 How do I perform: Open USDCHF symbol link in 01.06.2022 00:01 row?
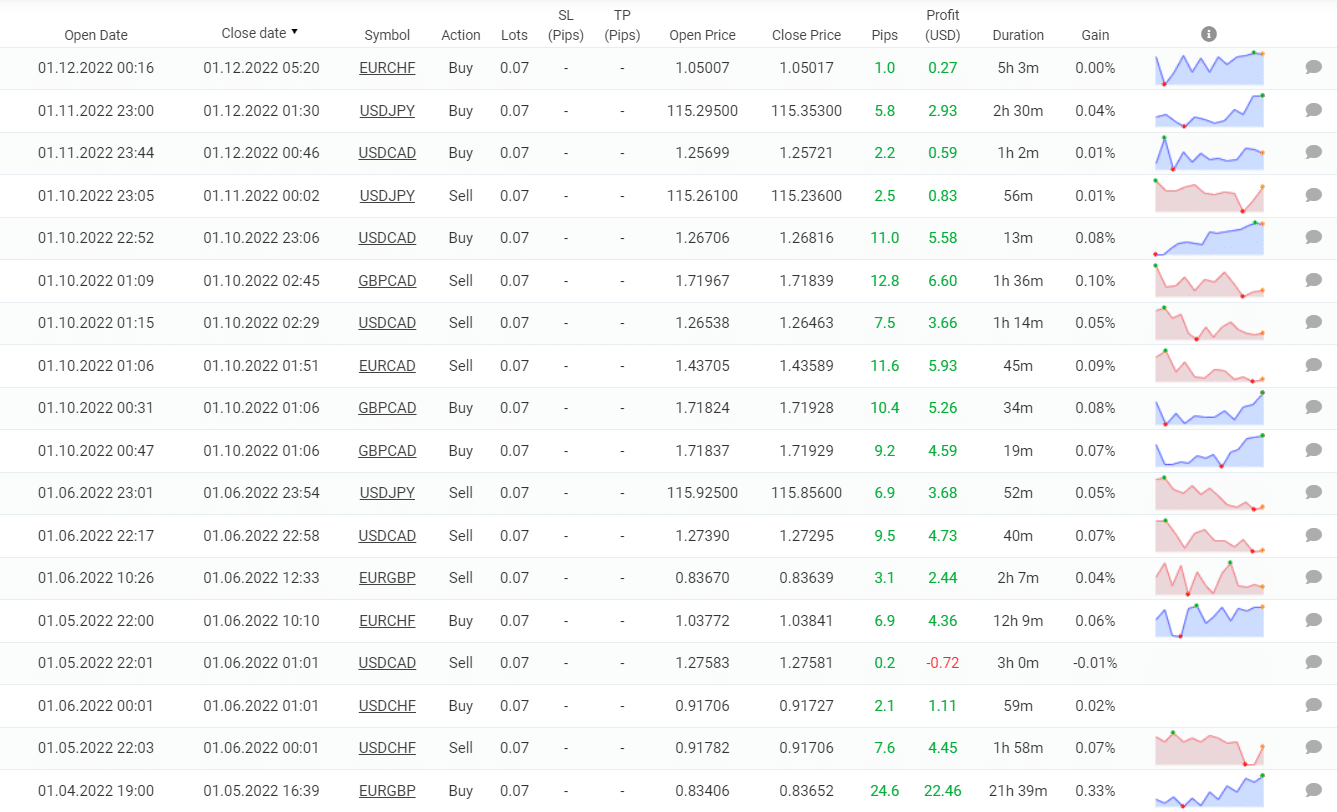387,706
